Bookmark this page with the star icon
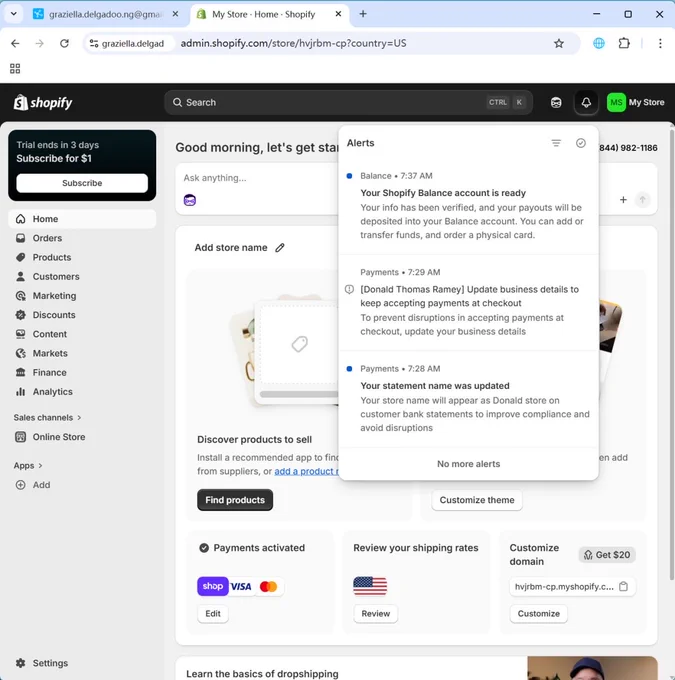Viewport: 675px width, 680px height. tap(559, 43)
